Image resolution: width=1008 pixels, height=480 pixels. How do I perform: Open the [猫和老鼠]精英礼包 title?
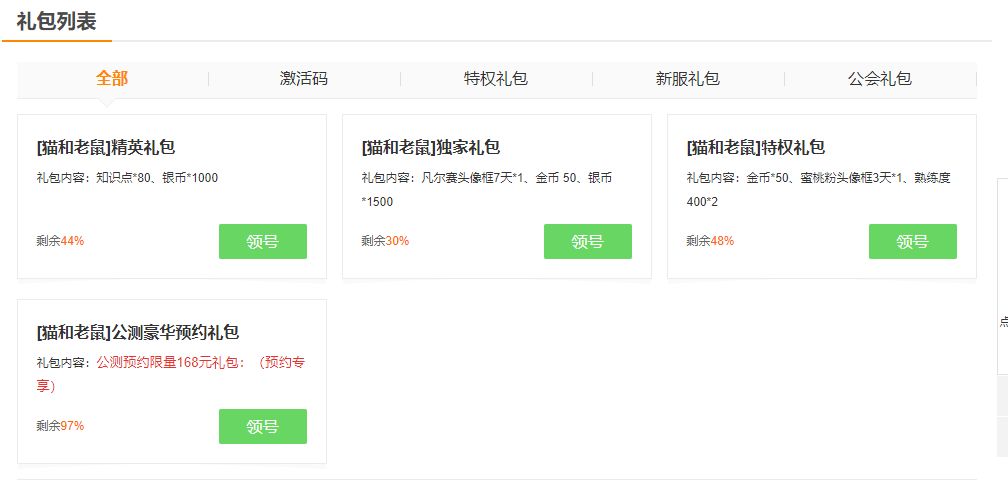tap(106, 148)
